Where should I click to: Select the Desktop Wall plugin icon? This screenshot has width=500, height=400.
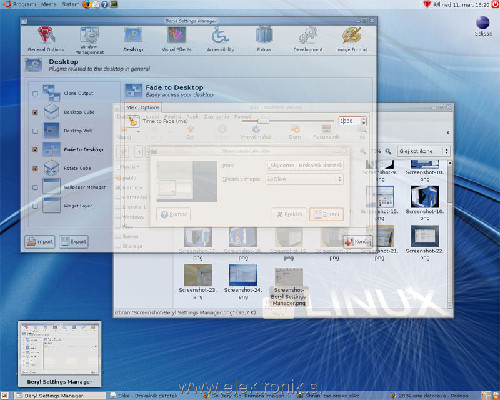(51, 130)
